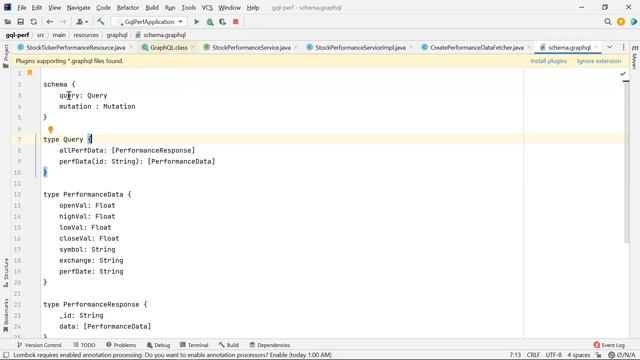
Task: Show hidden tabs chevron dropdown
Action: (x=609, y=47)
